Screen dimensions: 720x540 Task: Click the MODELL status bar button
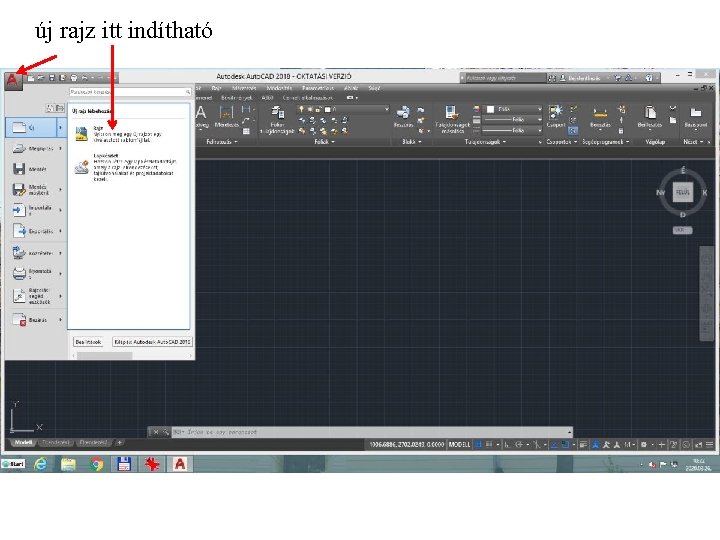(459, 444)
